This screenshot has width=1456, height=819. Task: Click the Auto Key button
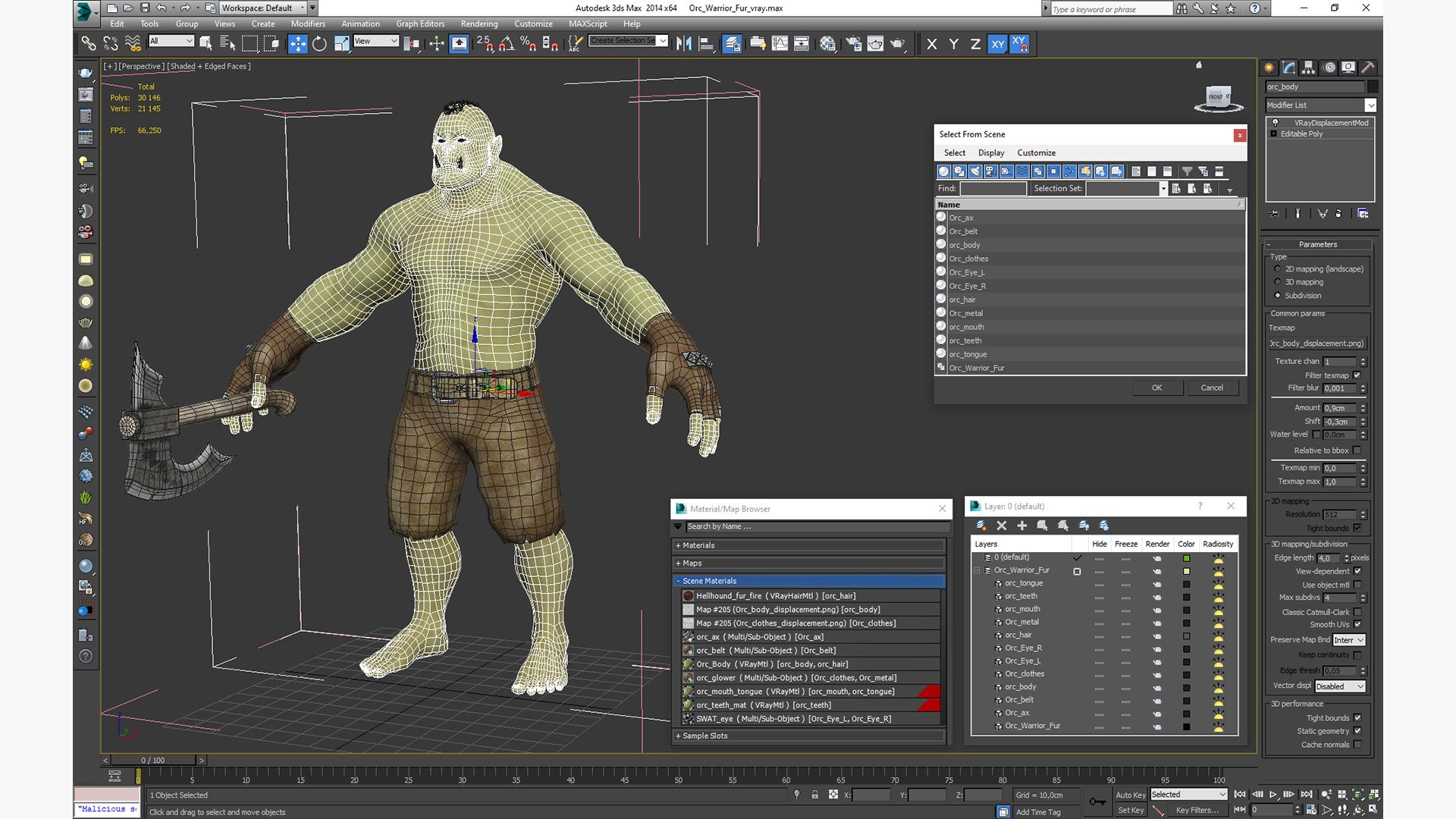pyautogui.click(x=1130, y=795)
